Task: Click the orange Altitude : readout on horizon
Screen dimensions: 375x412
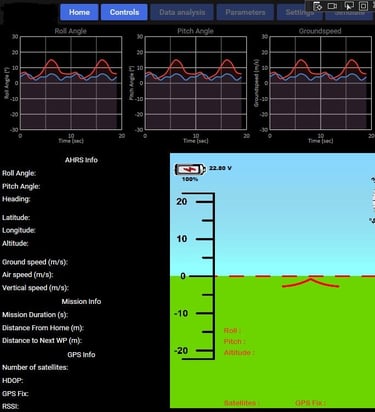Action: [x=239, y=352]
